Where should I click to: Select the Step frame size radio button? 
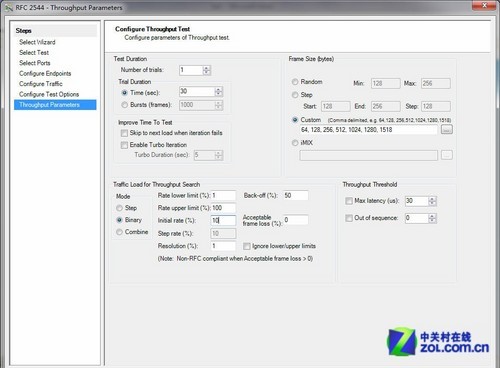(x=295, y=95)
